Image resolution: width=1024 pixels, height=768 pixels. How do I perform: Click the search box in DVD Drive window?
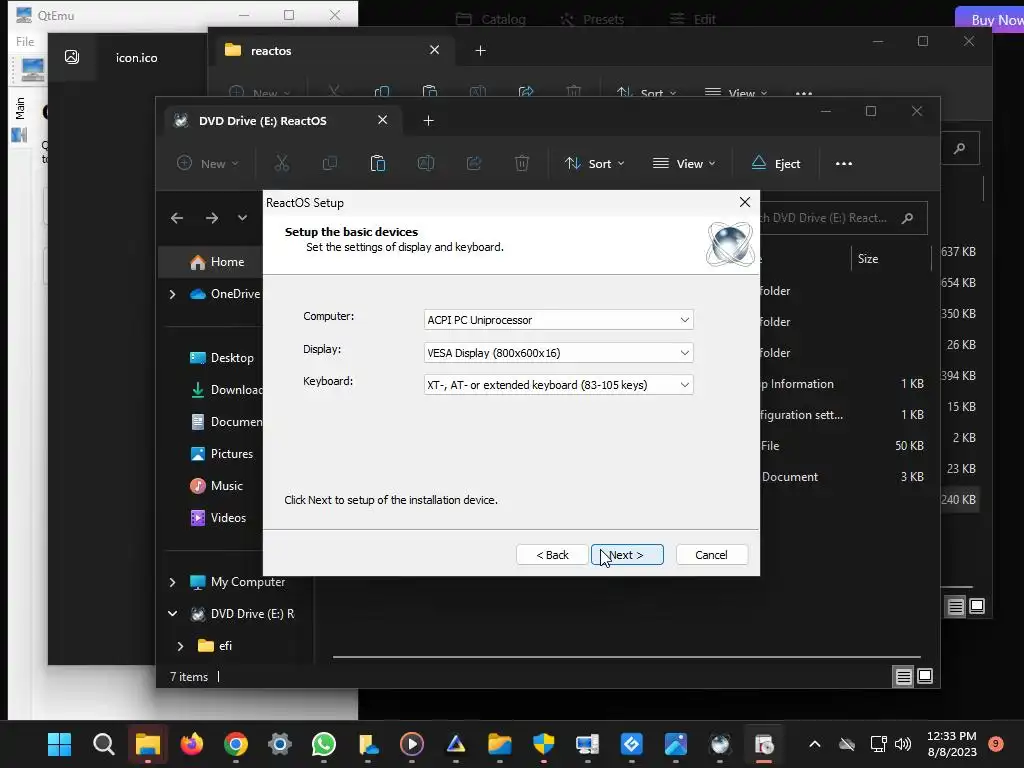pos(842,218)
